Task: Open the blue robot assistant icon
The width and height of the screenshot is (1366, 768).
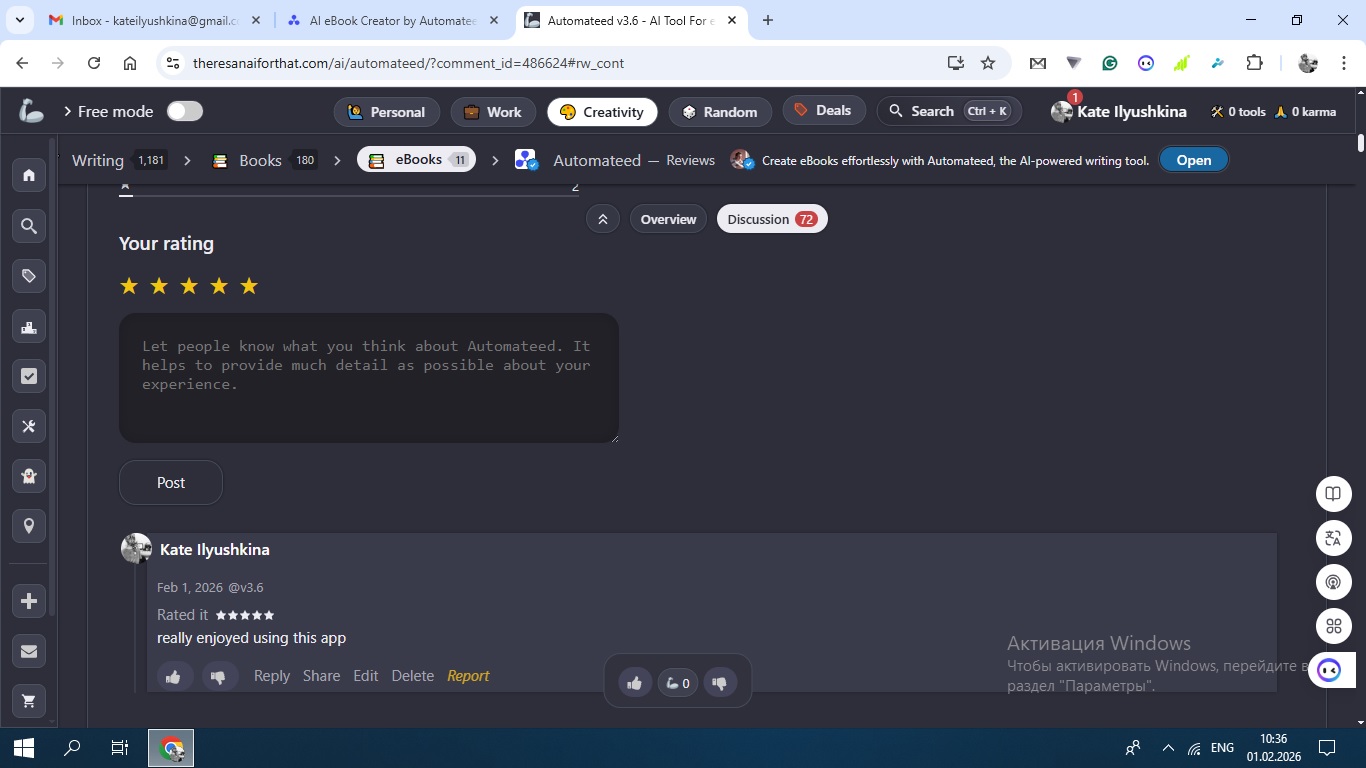Action: (1330, 670)
